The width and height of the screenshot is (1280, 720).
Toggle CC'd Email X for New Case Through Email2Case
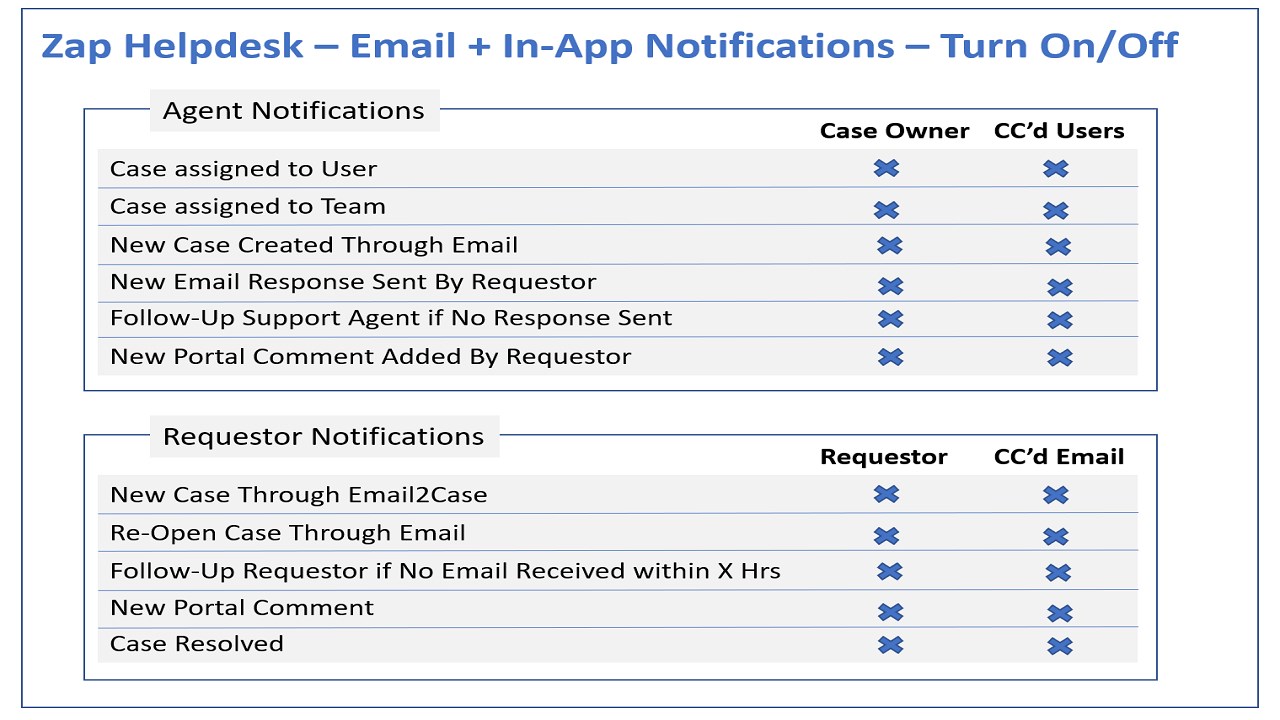[1056, 495]
